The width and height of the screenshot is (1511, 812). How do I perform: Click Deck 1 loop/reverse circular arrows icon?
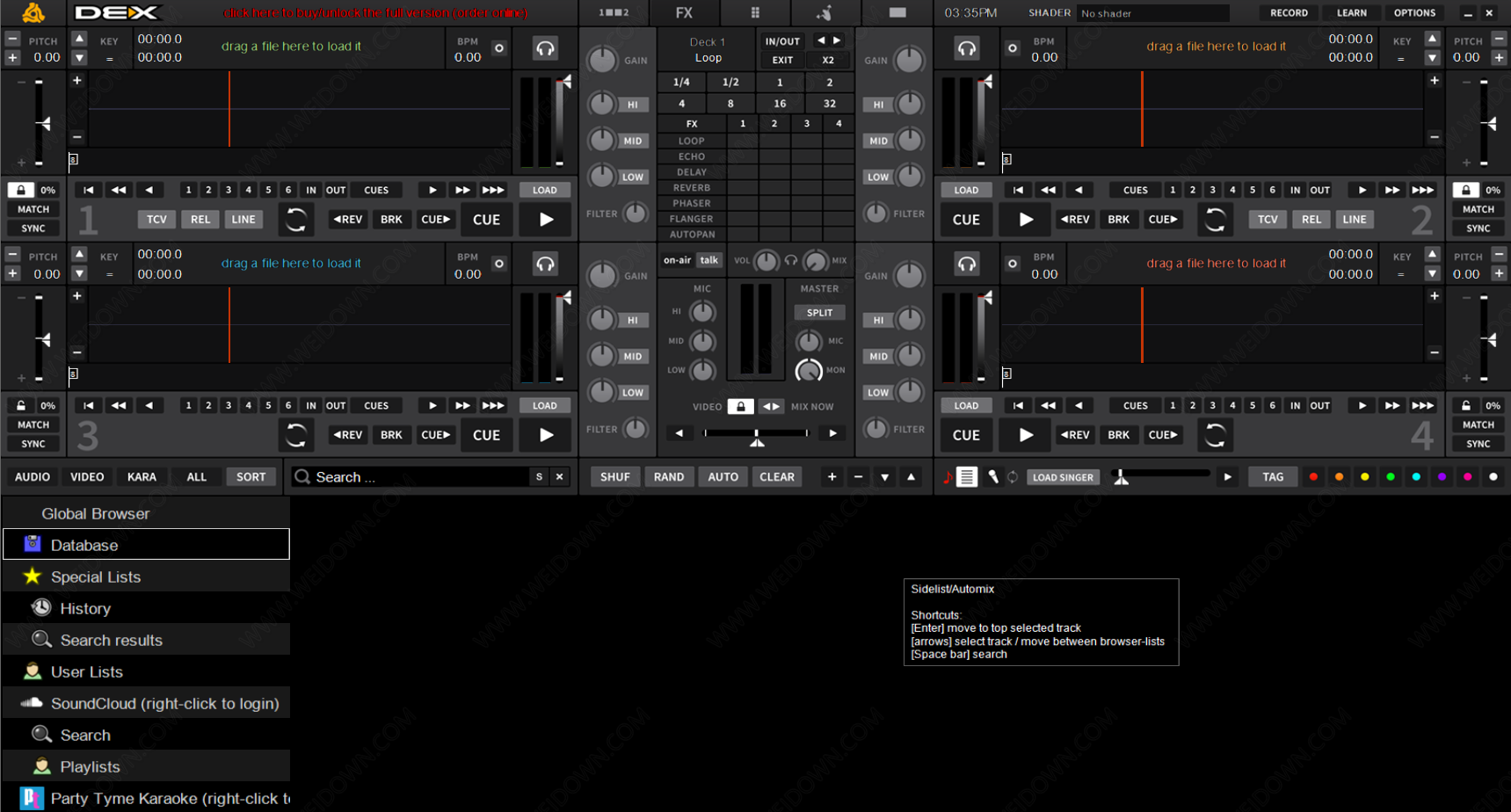click(x=296, y=220)
